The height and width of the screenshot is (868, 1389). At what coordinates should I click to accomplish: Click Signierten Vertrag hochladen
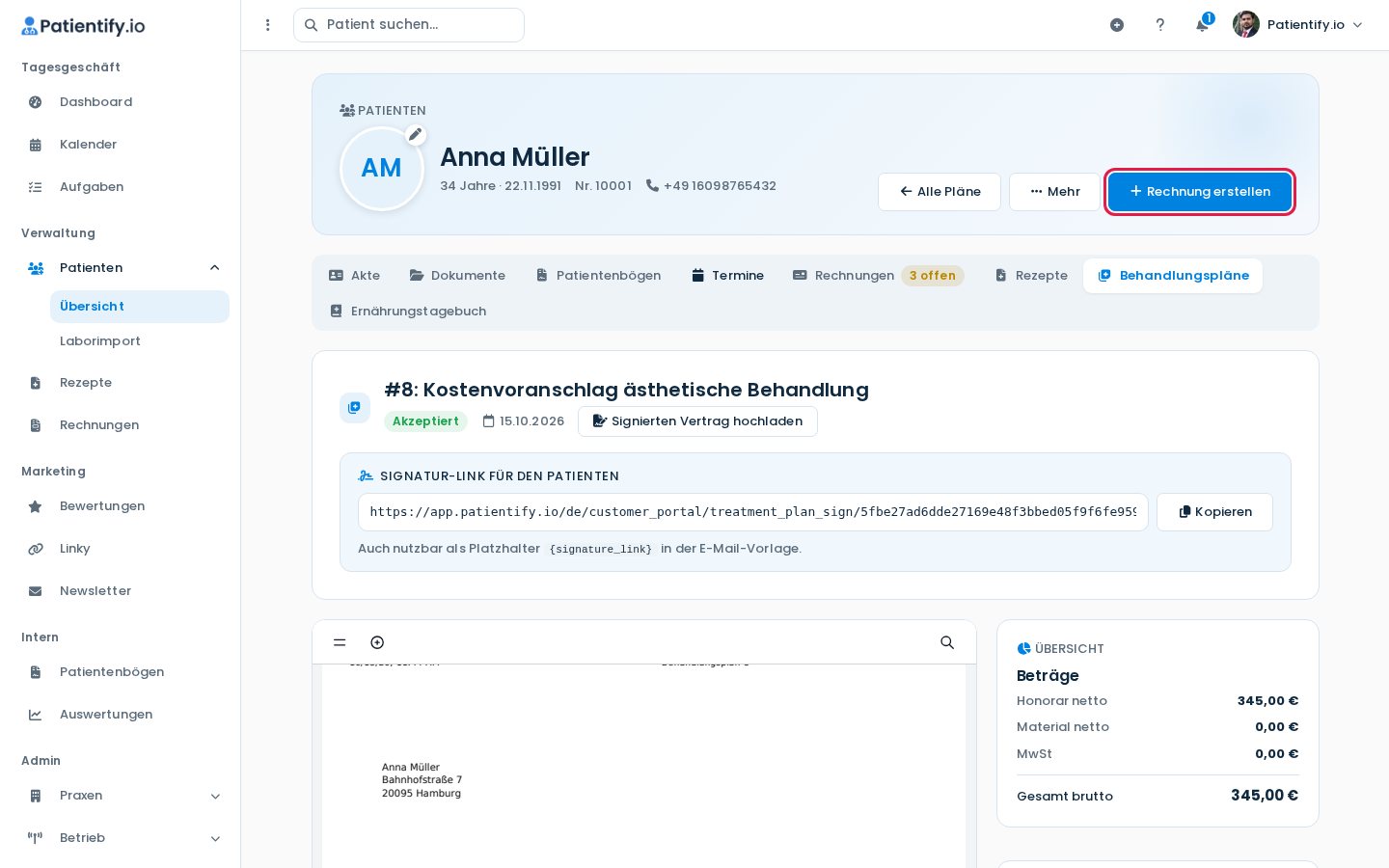pyautogui.click(x=697, y=421)
